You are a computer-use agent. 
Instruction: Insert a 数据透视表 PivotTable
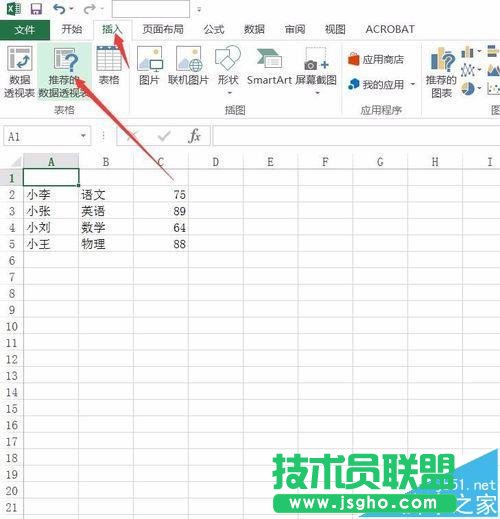pyautogui.click(x=19, y=72)
